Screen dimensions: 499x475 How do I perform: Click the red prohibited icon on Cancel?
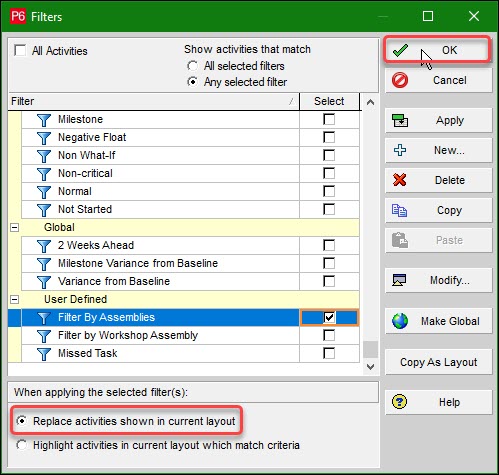pos(400,80)
